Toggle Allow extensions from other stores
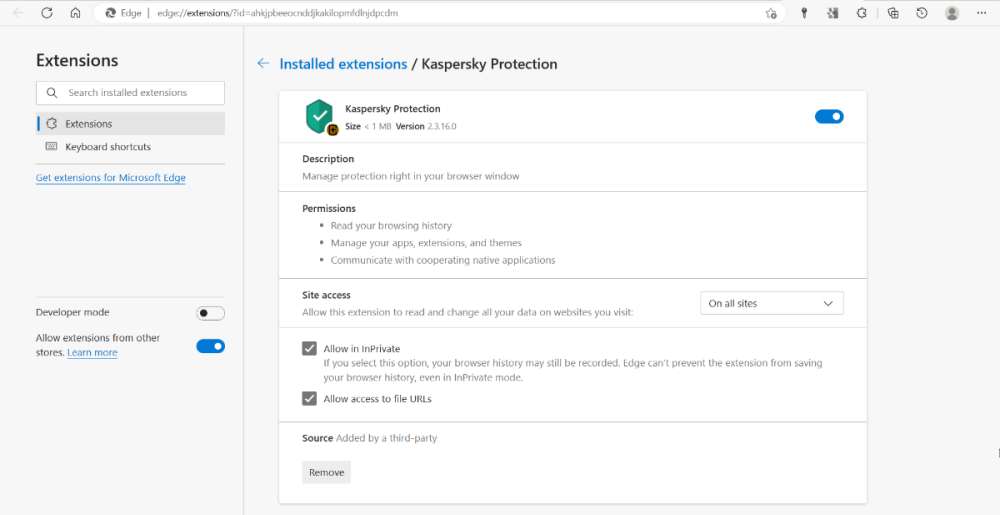The height and width of the screenshot is (515, 1000). click(x=210, y=346)
